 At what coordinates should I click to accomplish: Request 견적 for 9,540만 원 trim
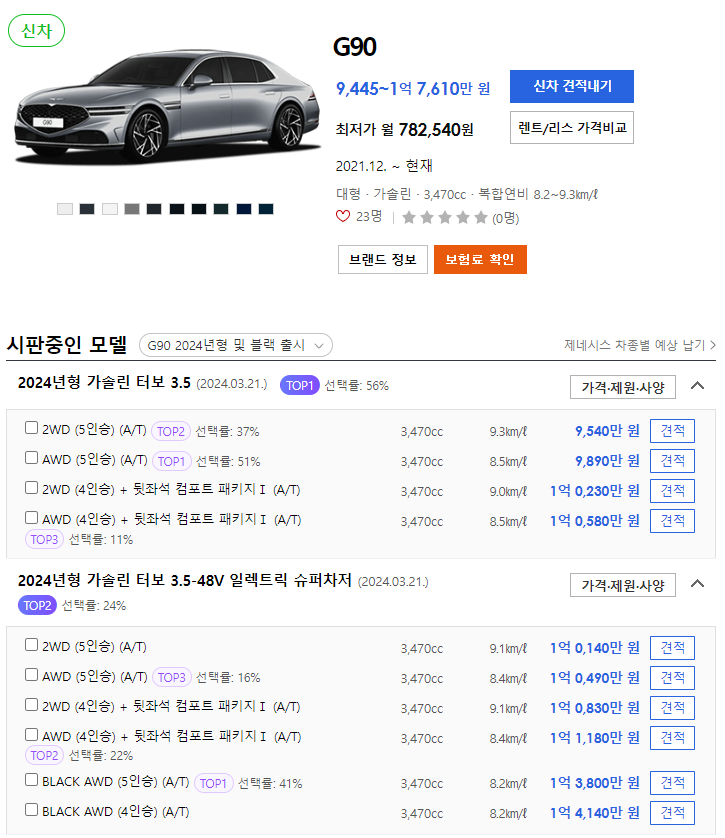click(672, 431)
